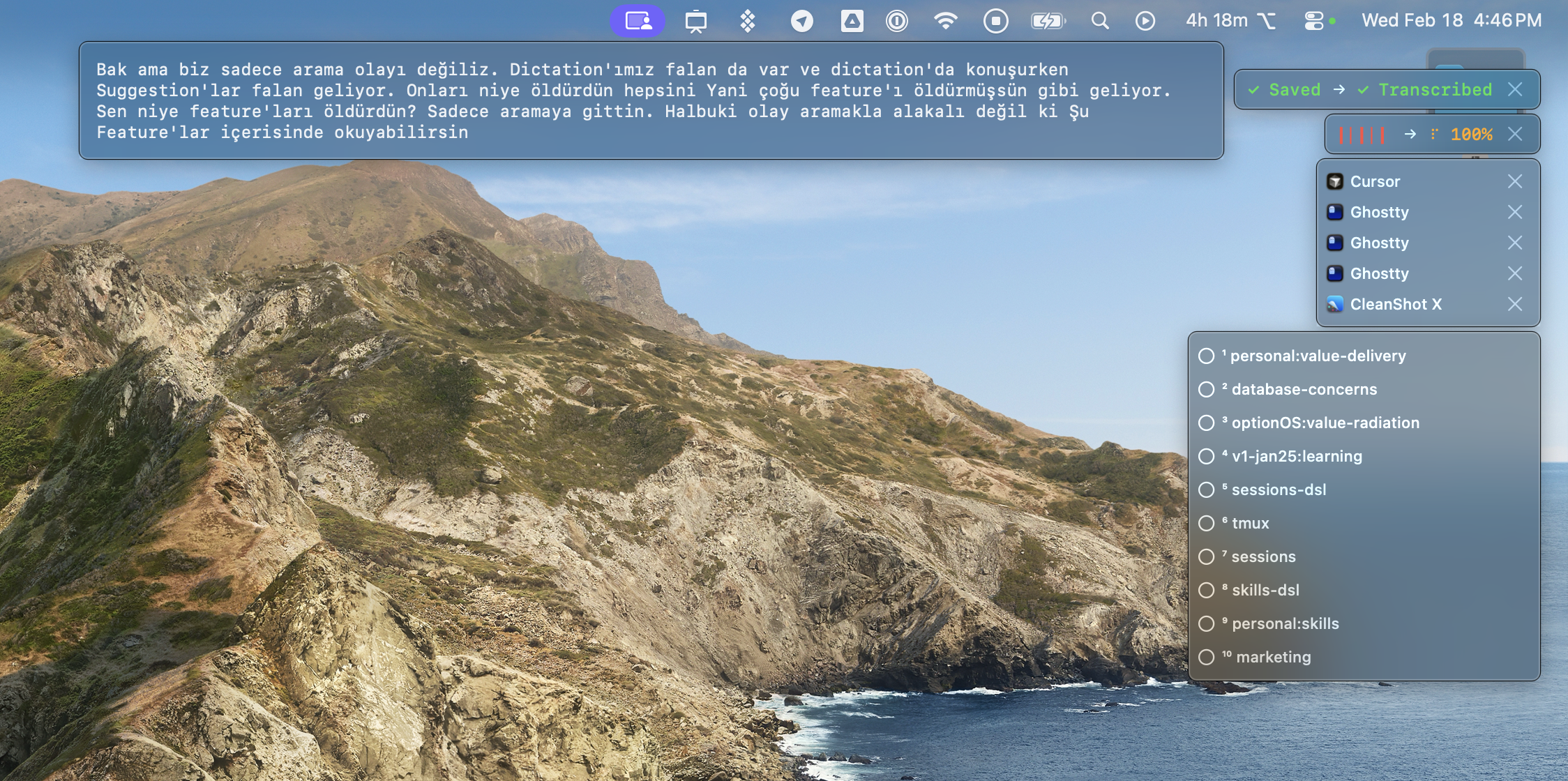Open Control Center from menu bar
The width and height of the screenshot is (1568, 781).
pyautogui.click(x=1313, y=21)
